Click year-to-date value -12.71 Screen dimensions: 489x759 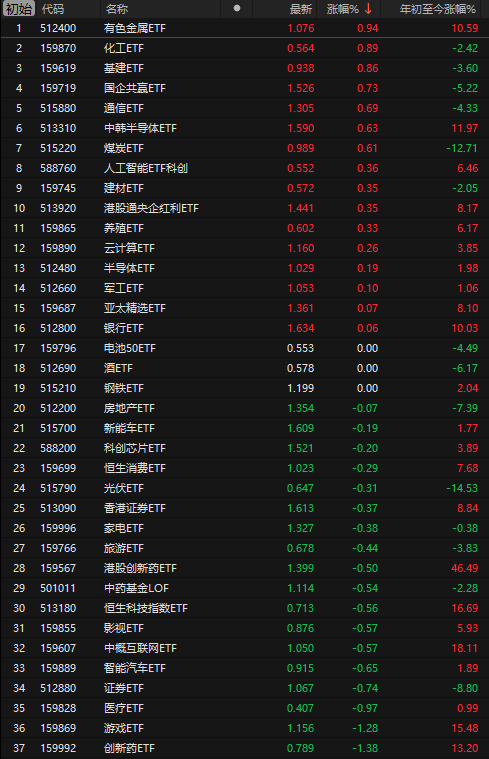coord(462,148)
